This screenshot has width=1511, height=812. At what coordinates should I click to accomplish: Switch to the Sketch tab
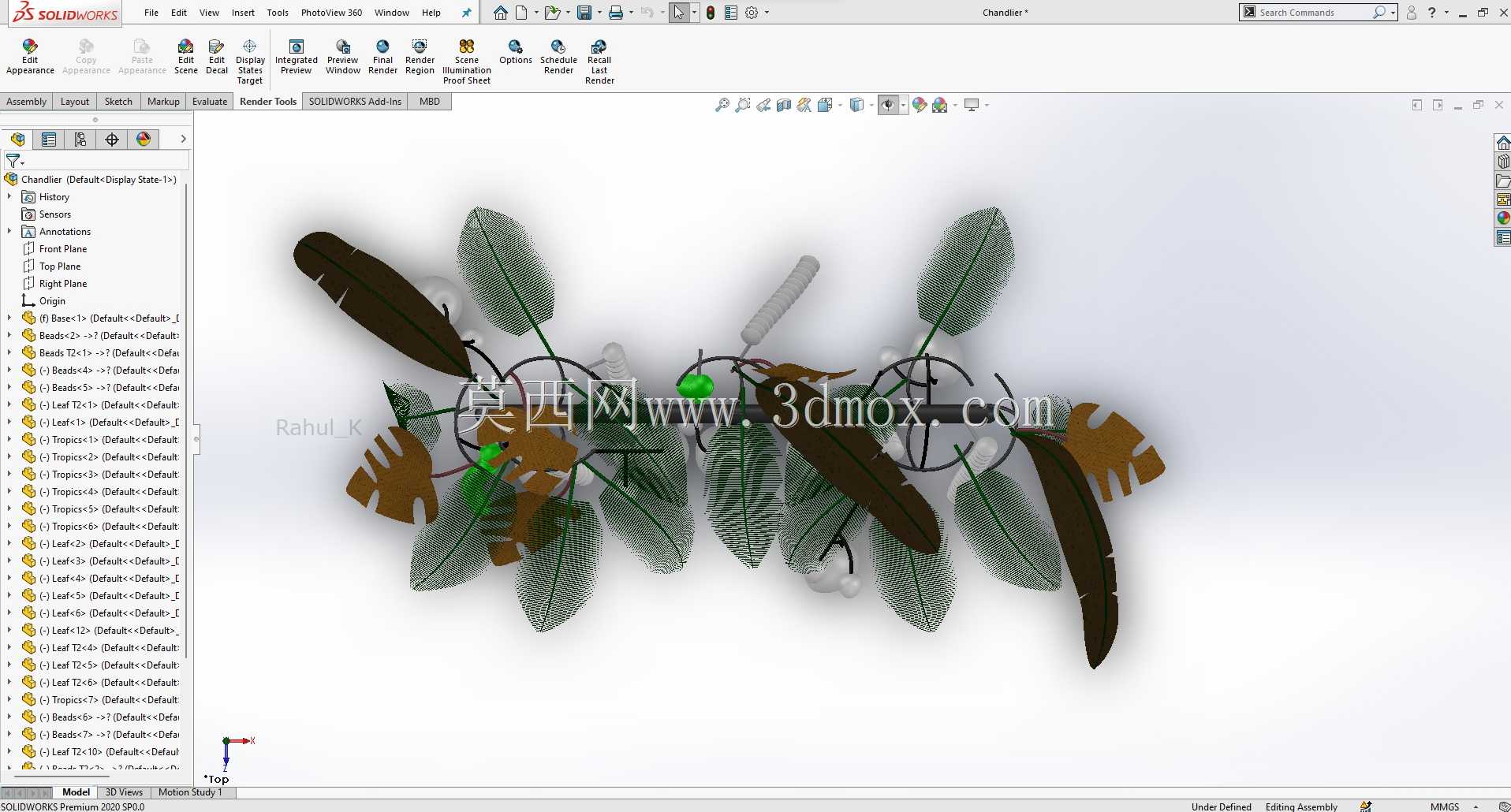(x=118, y=102)
